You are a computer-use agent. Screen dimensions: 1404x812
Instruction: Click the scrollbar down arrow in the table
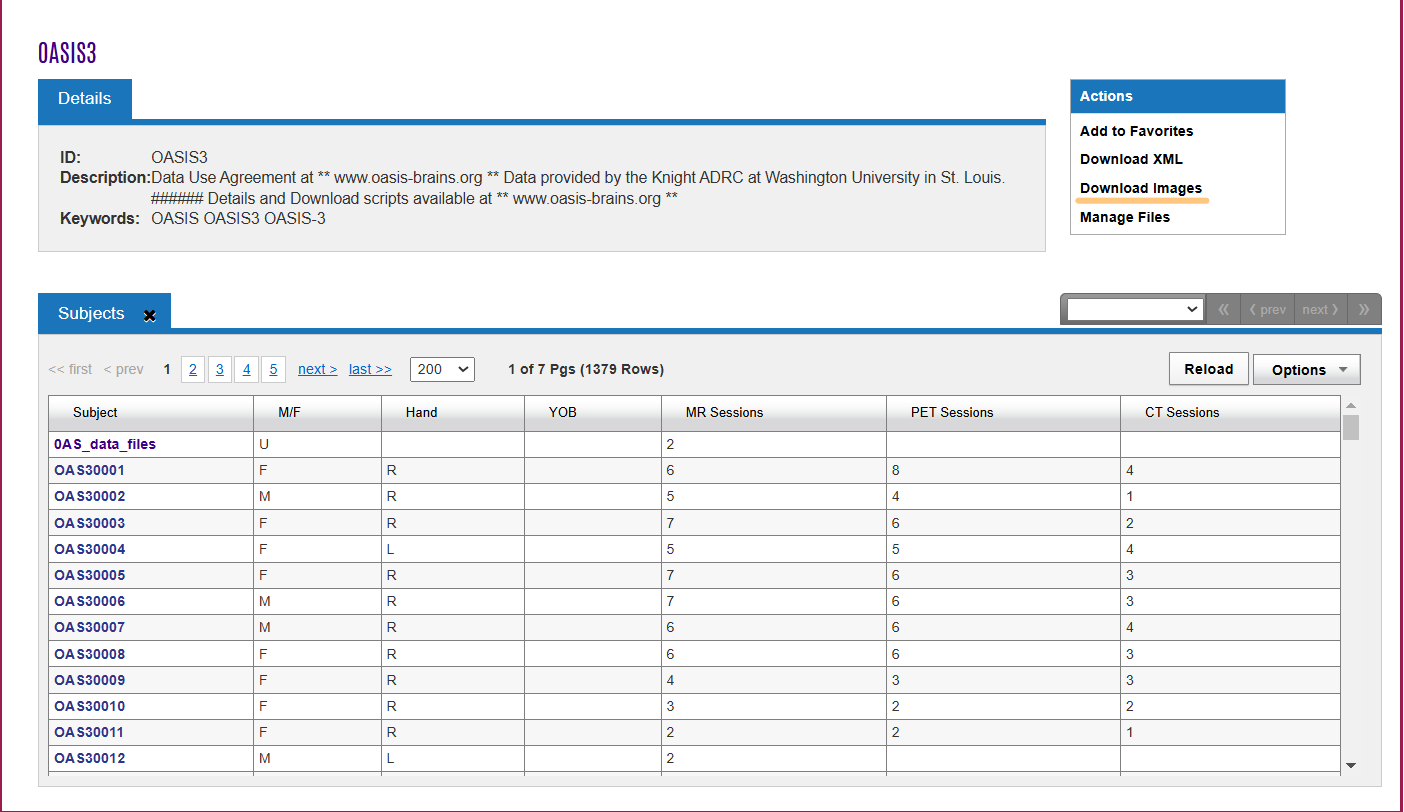1351,765
